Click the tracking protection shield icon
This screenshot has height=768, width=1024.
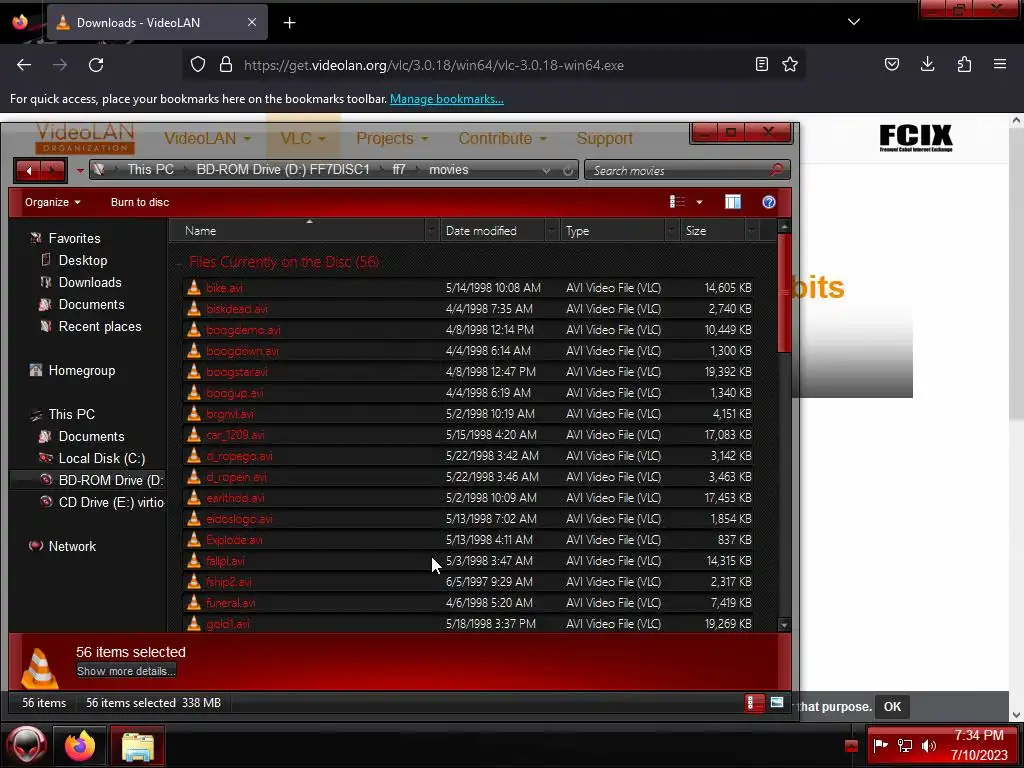click(198, 64)
